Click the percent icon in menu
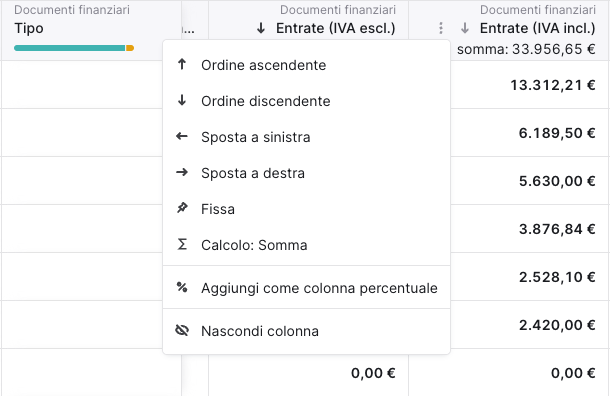This screenshot has width=610, height=396. click(182, 287)
